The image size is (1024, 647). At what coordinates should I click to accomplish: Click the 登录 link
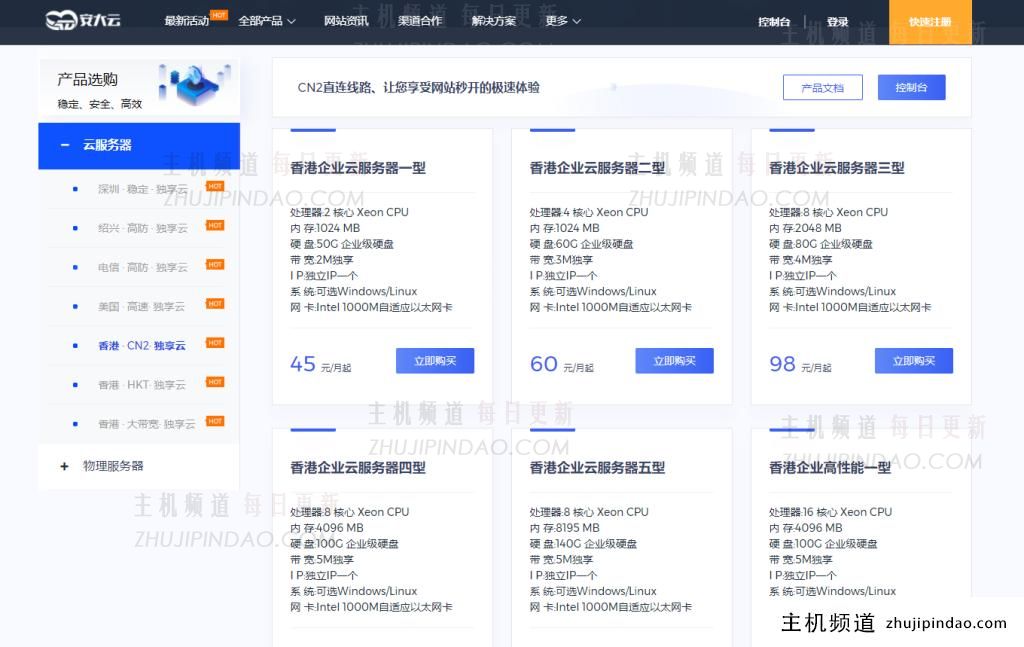[x=838, y=19]
